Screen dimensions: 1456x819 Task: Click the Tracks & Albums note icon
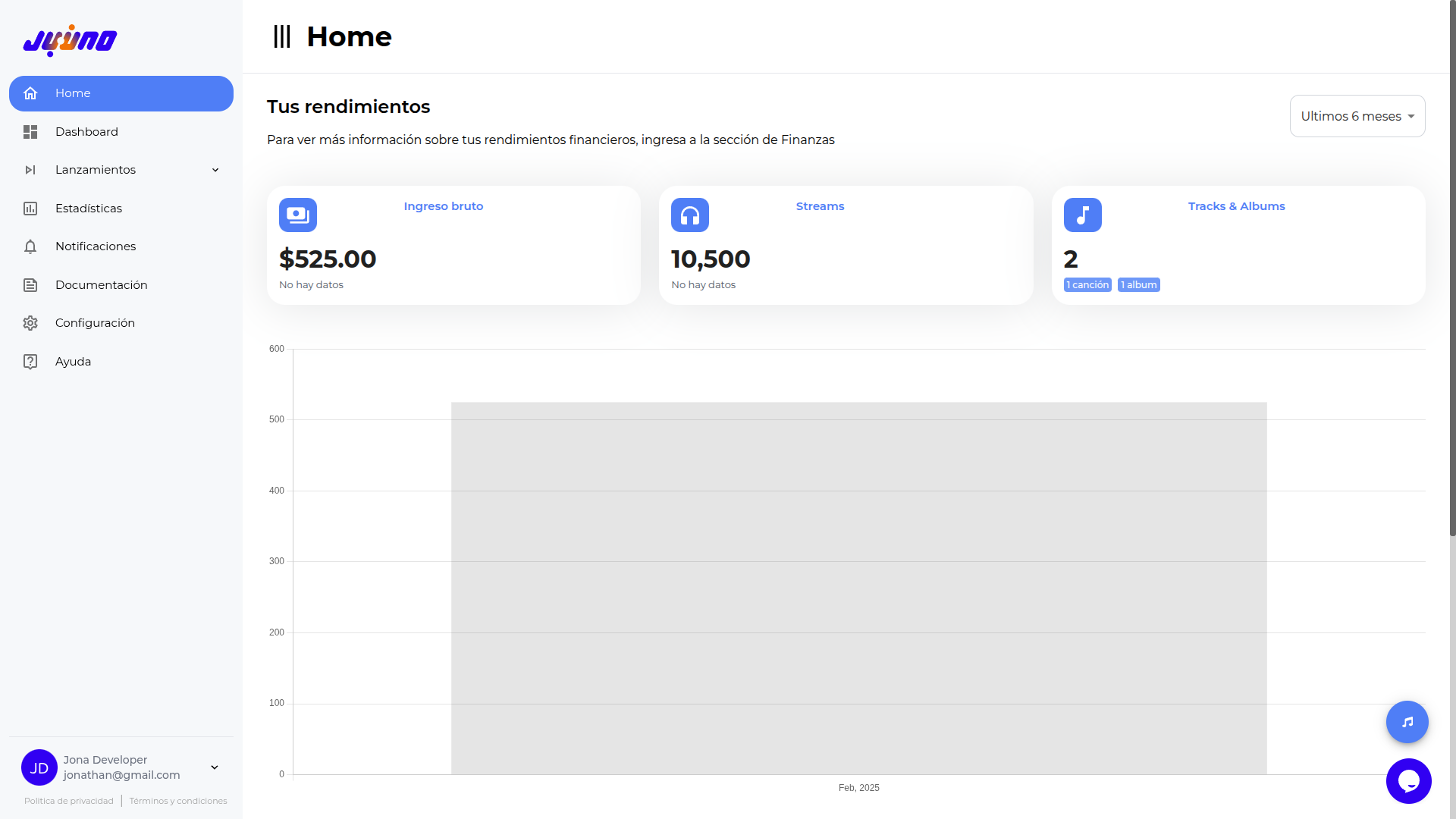1083,215
